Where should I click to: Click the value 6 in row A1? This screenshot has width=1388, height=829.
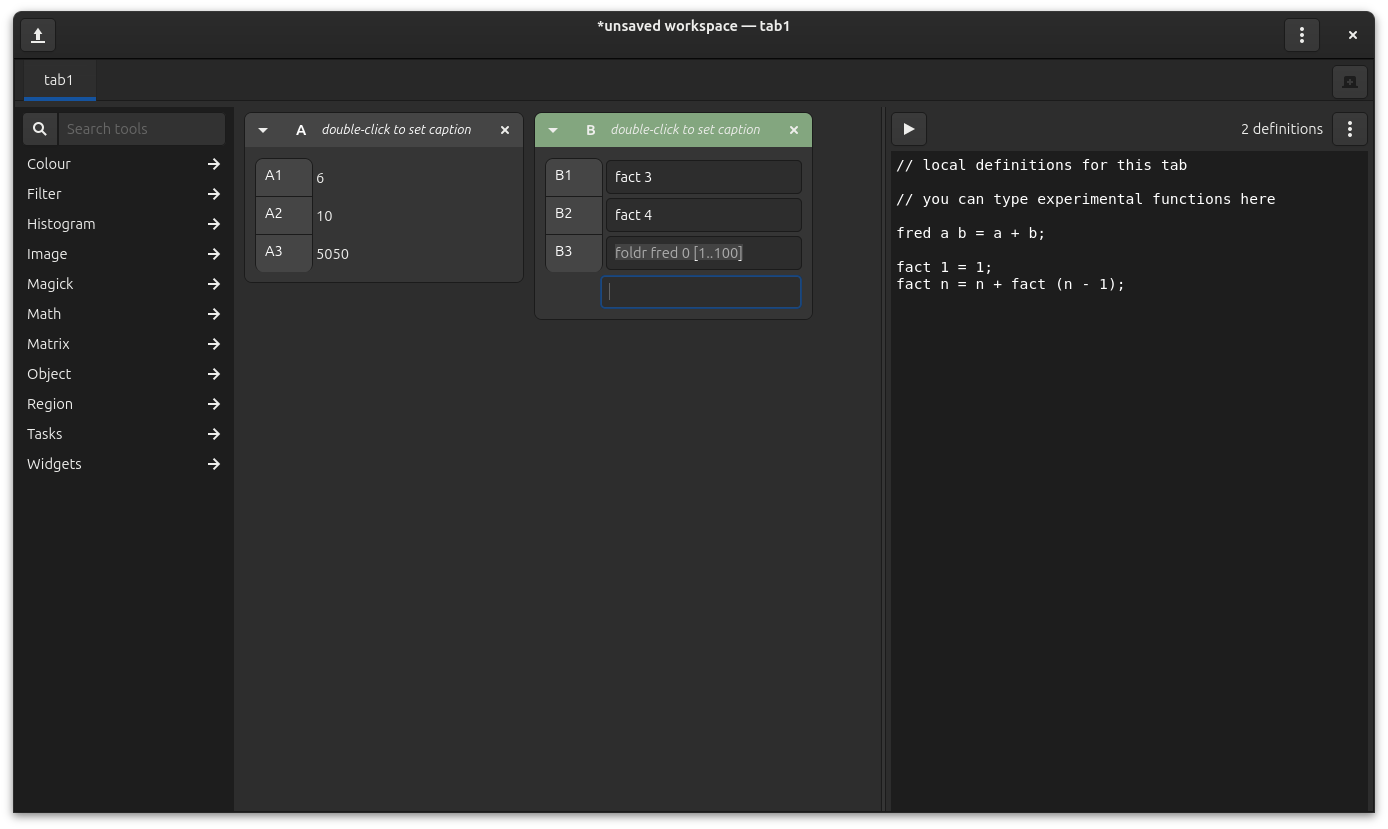click(x=320, y=178)
